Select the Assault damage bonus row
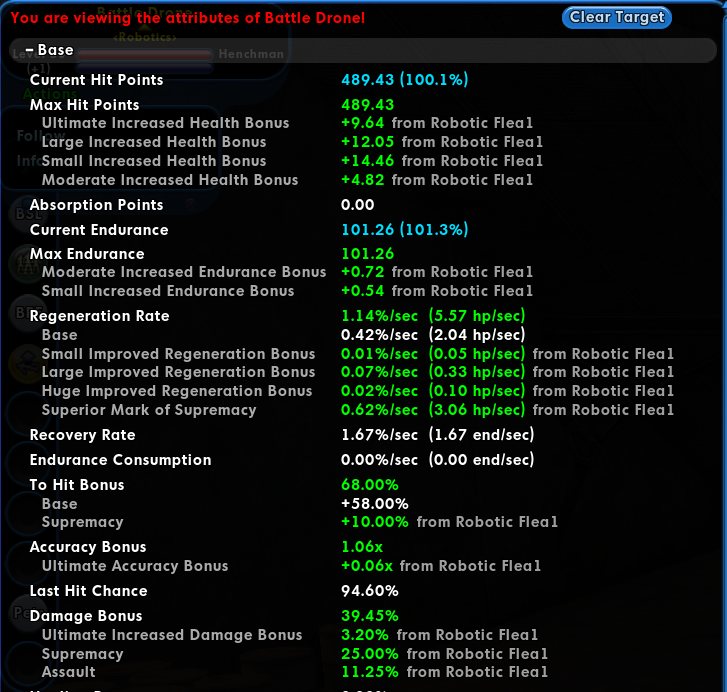 (295, 672)
